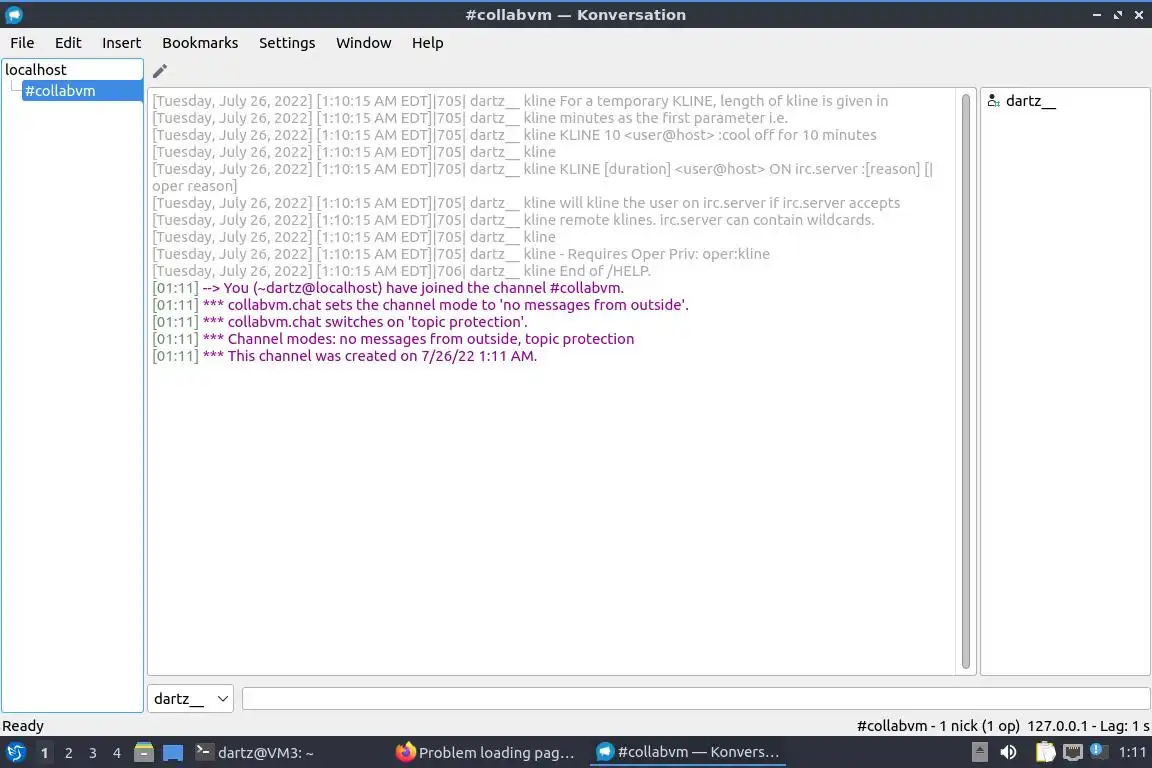Select localhost server in tab tree
Image resolution: width=1152 pixels, height=768 pixels.
point(72,70)
